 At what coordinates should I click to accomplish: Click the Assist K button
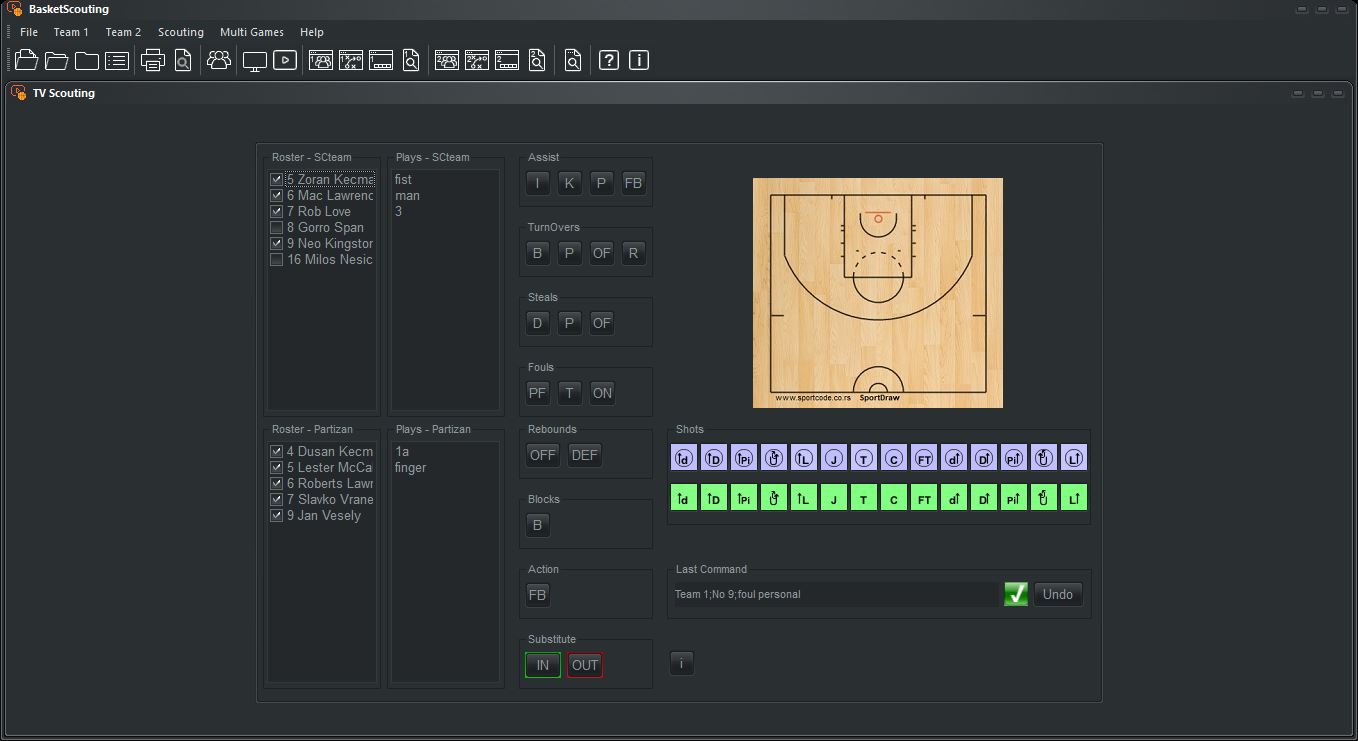coord(570,183)
